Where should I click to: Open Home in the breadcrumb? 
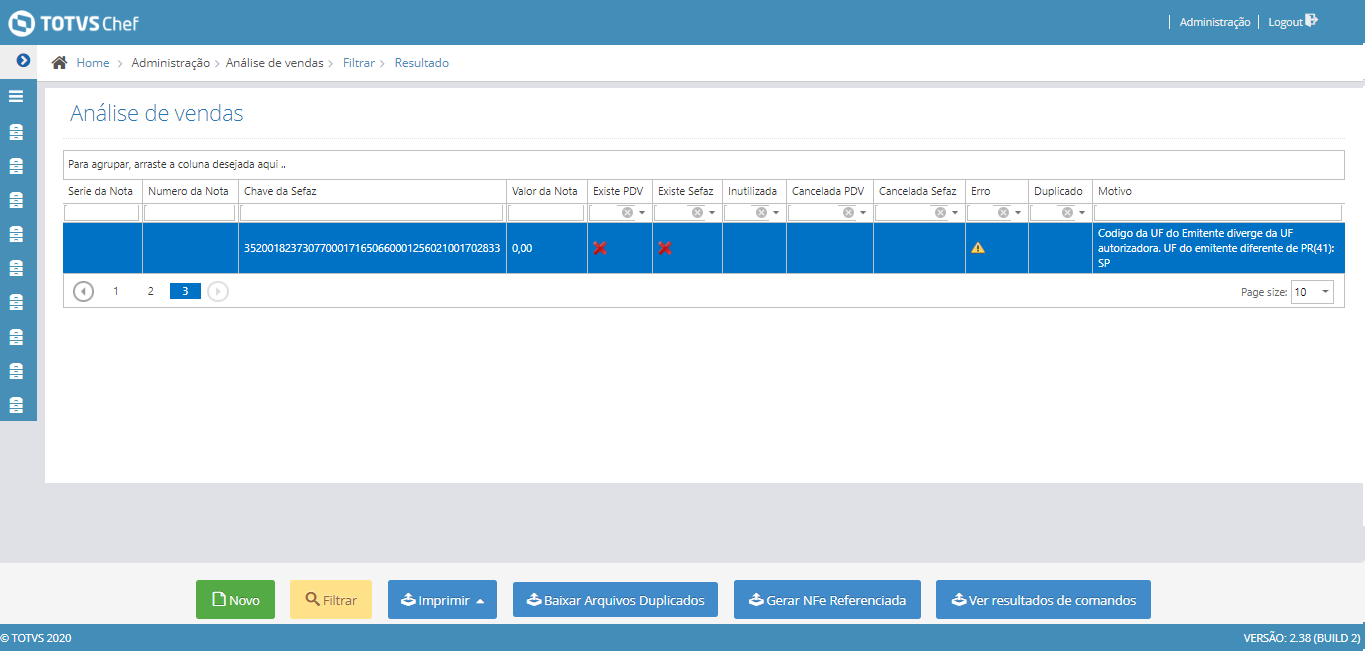point(93,63)
